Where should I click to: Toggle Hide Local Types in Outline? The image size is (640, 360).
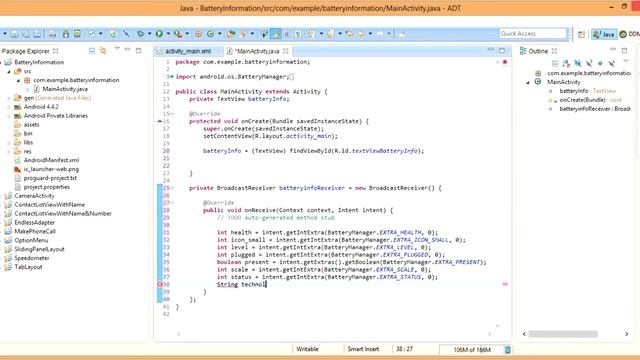point(611,63)
